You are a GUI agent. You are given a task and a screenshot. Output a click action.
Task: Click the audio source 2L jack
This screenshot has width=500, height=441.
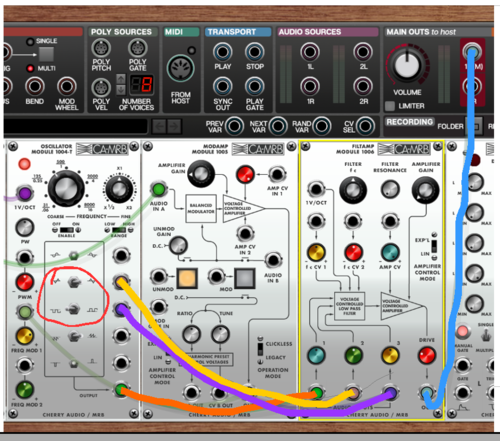pyautogui.click(x=363, y=52)
